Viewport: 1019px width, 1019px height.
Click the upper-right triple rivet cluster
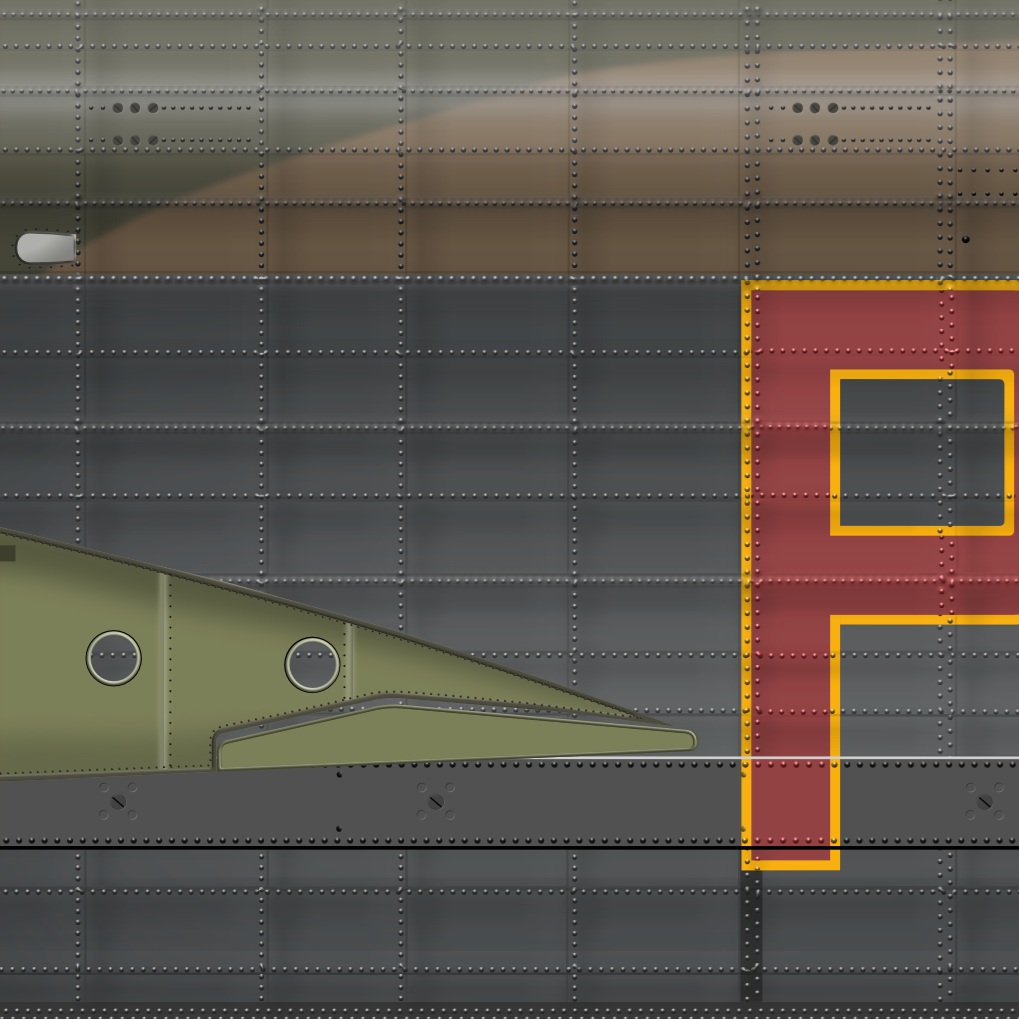pyautogui.click(x=815, y=108)
